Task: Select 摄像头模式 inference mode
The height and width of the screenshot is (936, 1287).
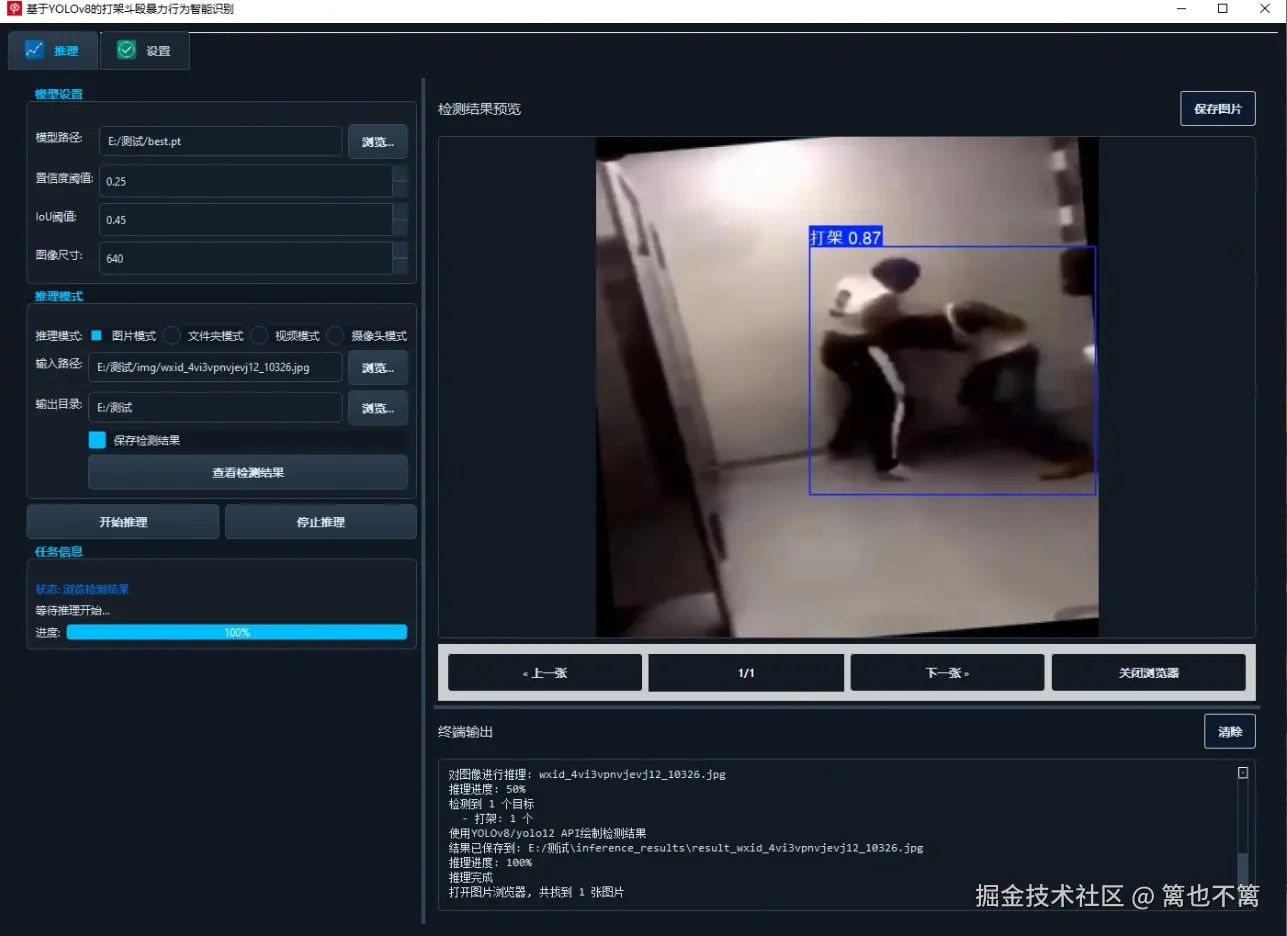Action: [335, 336]
